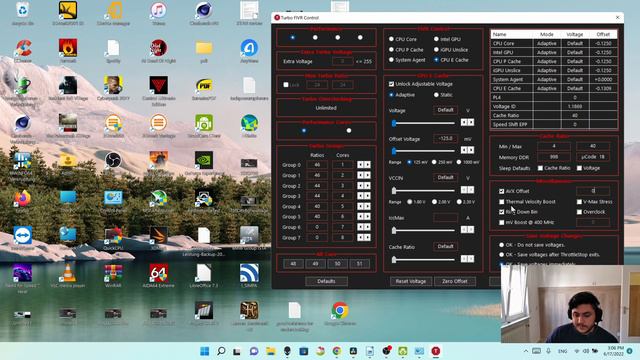Select save voltages after ThrottleStop exits
The height and width of the screenshot is (360, 640).
coord(501,255)
